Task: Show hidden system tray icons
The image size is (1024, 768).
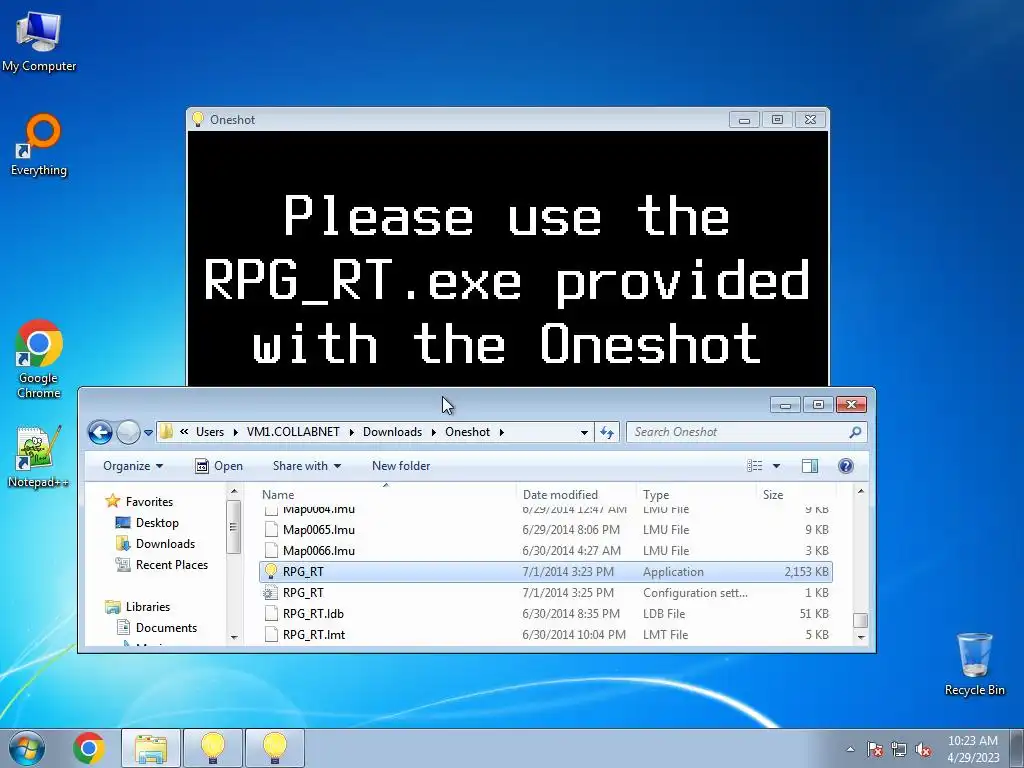Action: click(x=850, y=749)
